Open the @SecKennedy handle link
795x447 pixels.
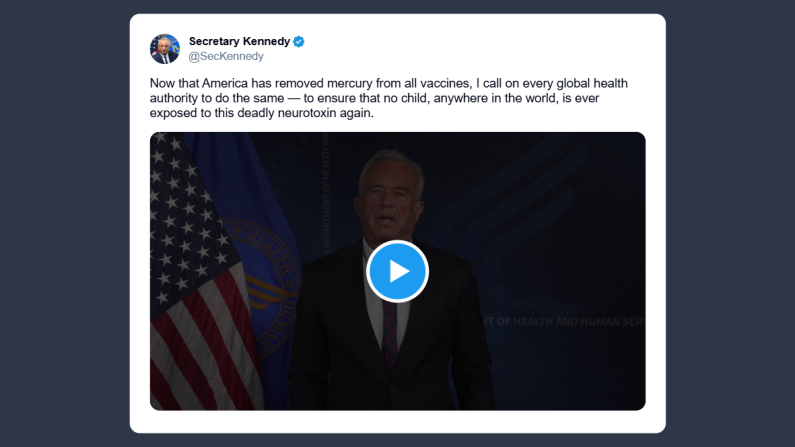pyautogui.click(x=226, y=57)
